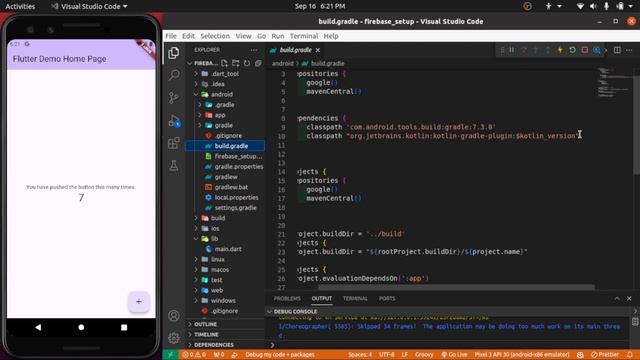The width and height of the screenshot is (640, 360).
Task: Split the editor to the right
Action: click(617, 50)
